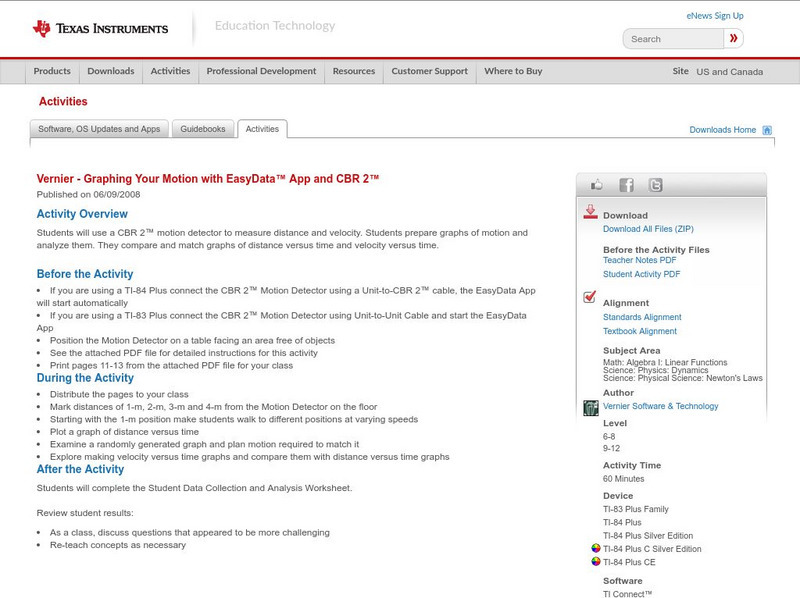Click the During the Activity heading
800x598 pixels.
point(85,378)
